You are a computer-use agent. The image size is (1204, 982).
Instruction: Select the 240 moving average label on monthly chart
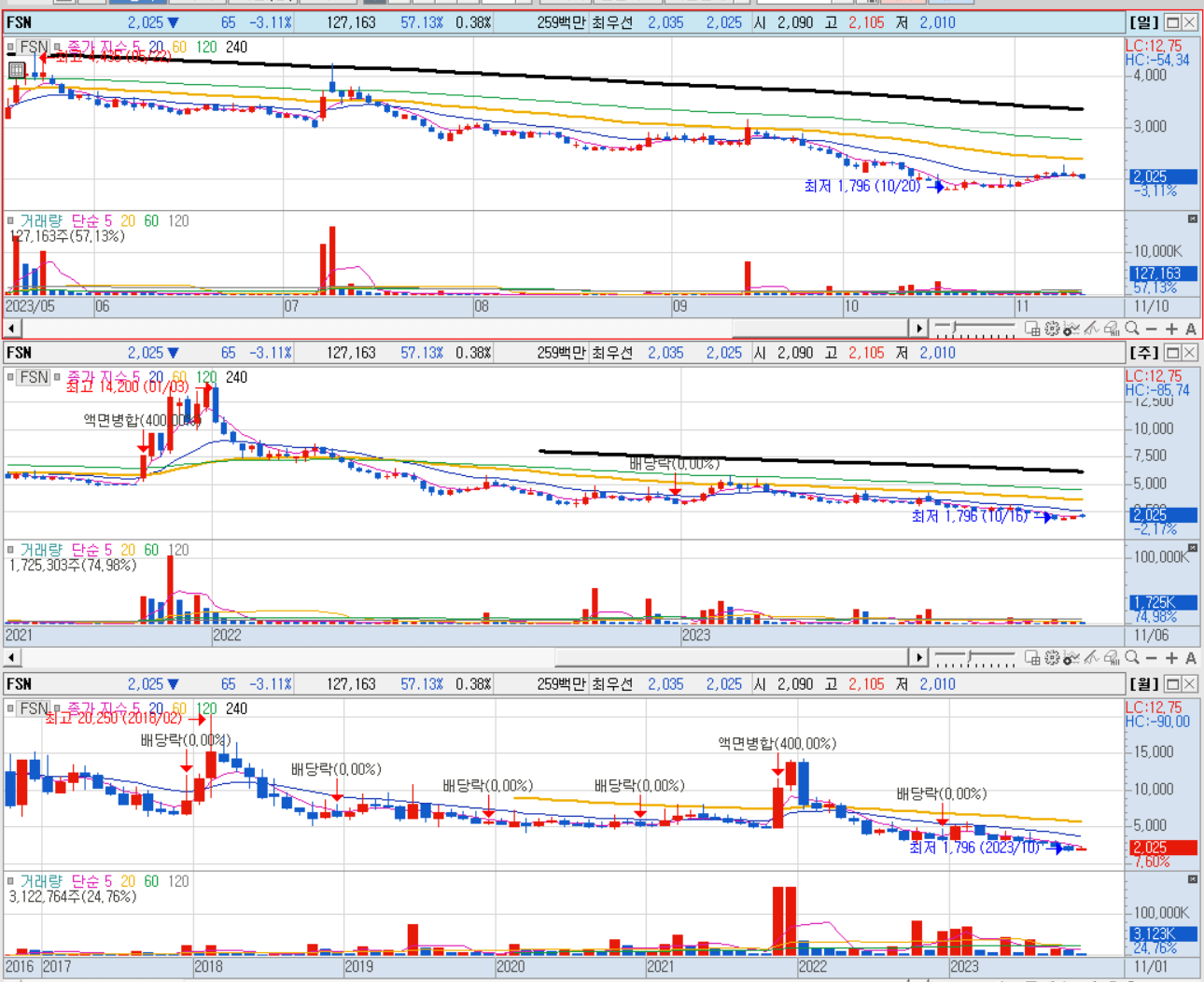pyautogui.click(x=236, y=708)
